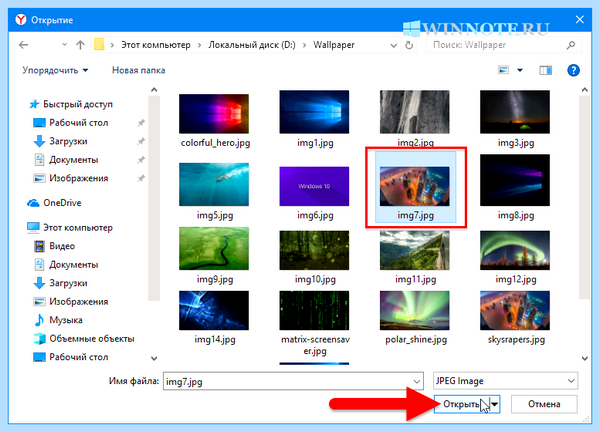The width and height of the screenshot is (600, 432).
Task: Click pin icon beside Документы
Action: tap(141, 160)
